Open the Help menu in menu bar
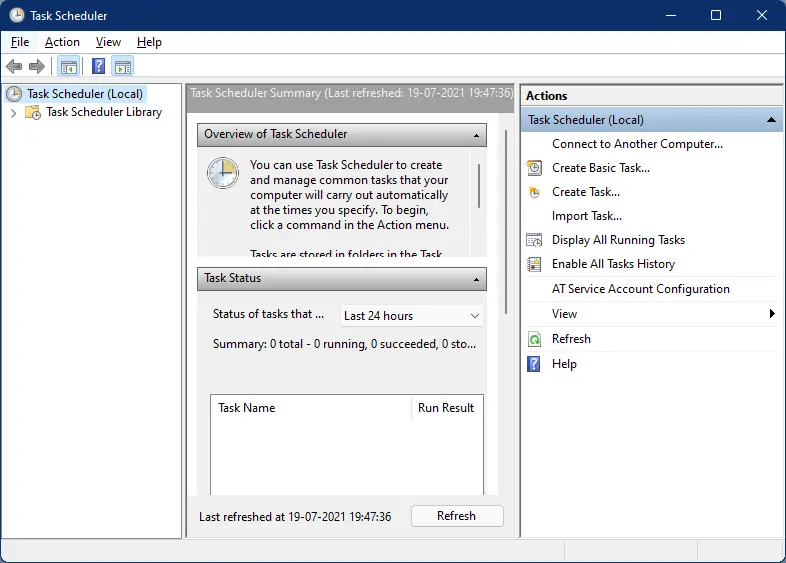 click(149, 42)
